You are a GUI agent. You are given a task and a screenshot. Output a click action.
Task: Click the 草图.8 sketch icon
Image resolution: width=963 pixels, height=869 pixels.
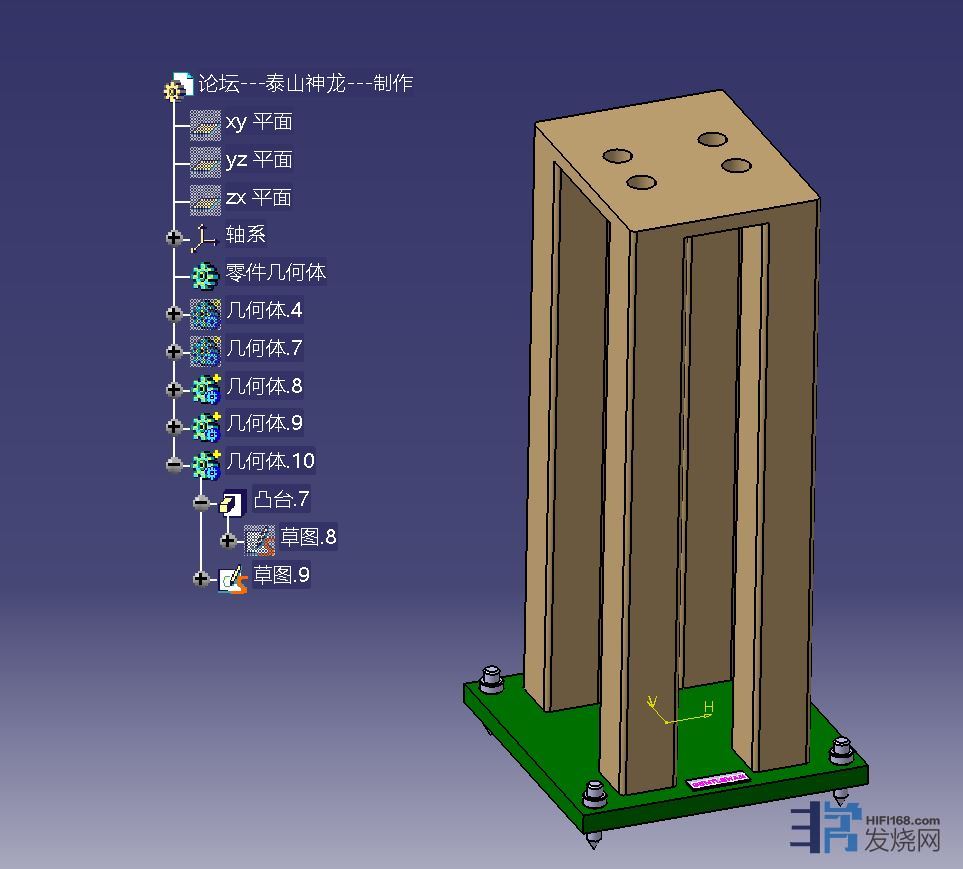pos(260,540)
